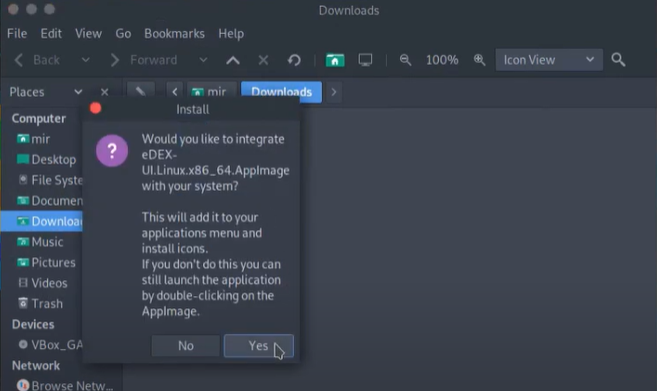The width and height of the screenshot is (657, 391).
Task: Click No in the Install dialog
Action: (x=186, y=346)
